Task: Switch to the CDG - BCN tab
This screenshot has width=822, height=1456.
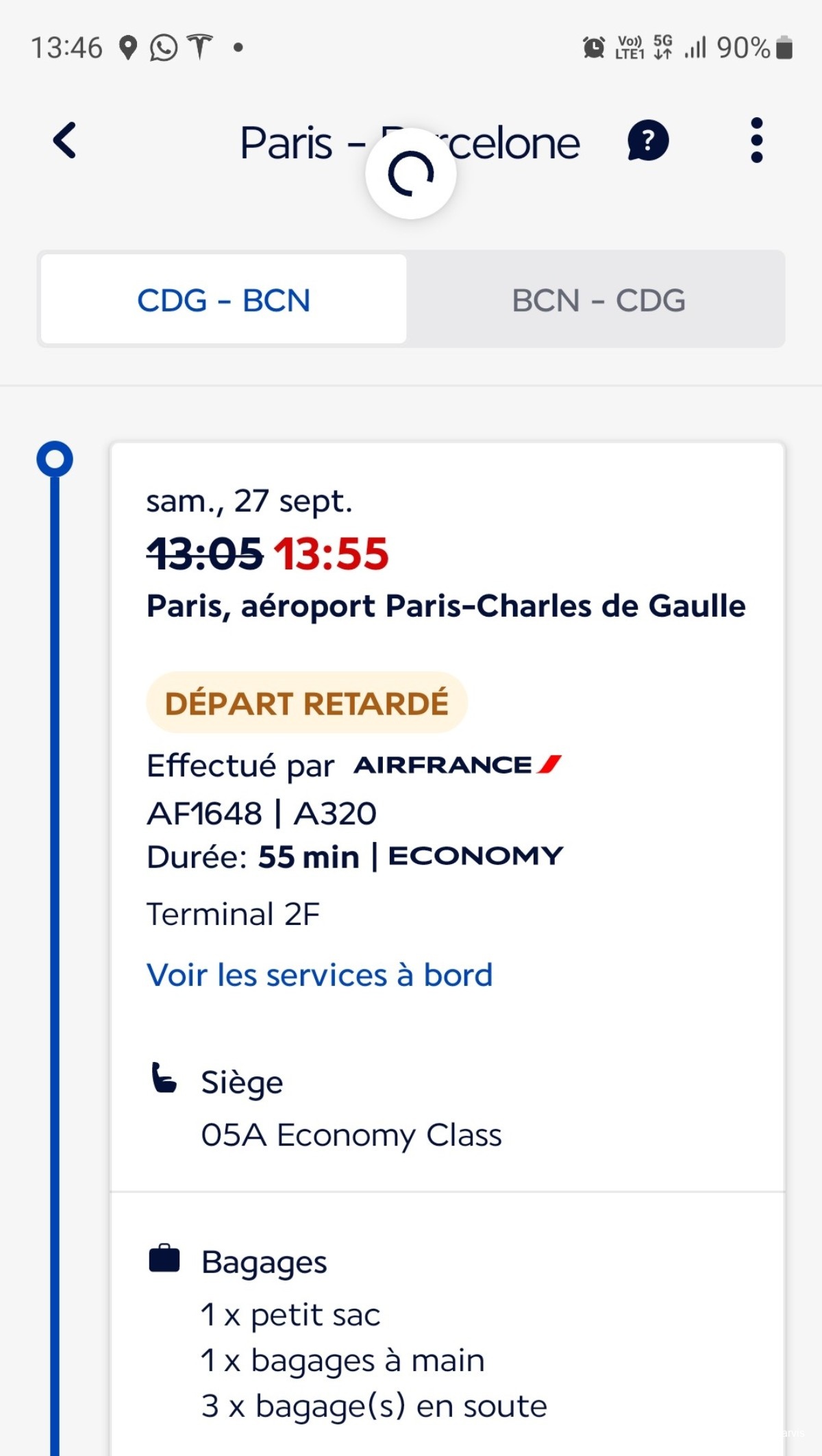Action: pos(224,299)
